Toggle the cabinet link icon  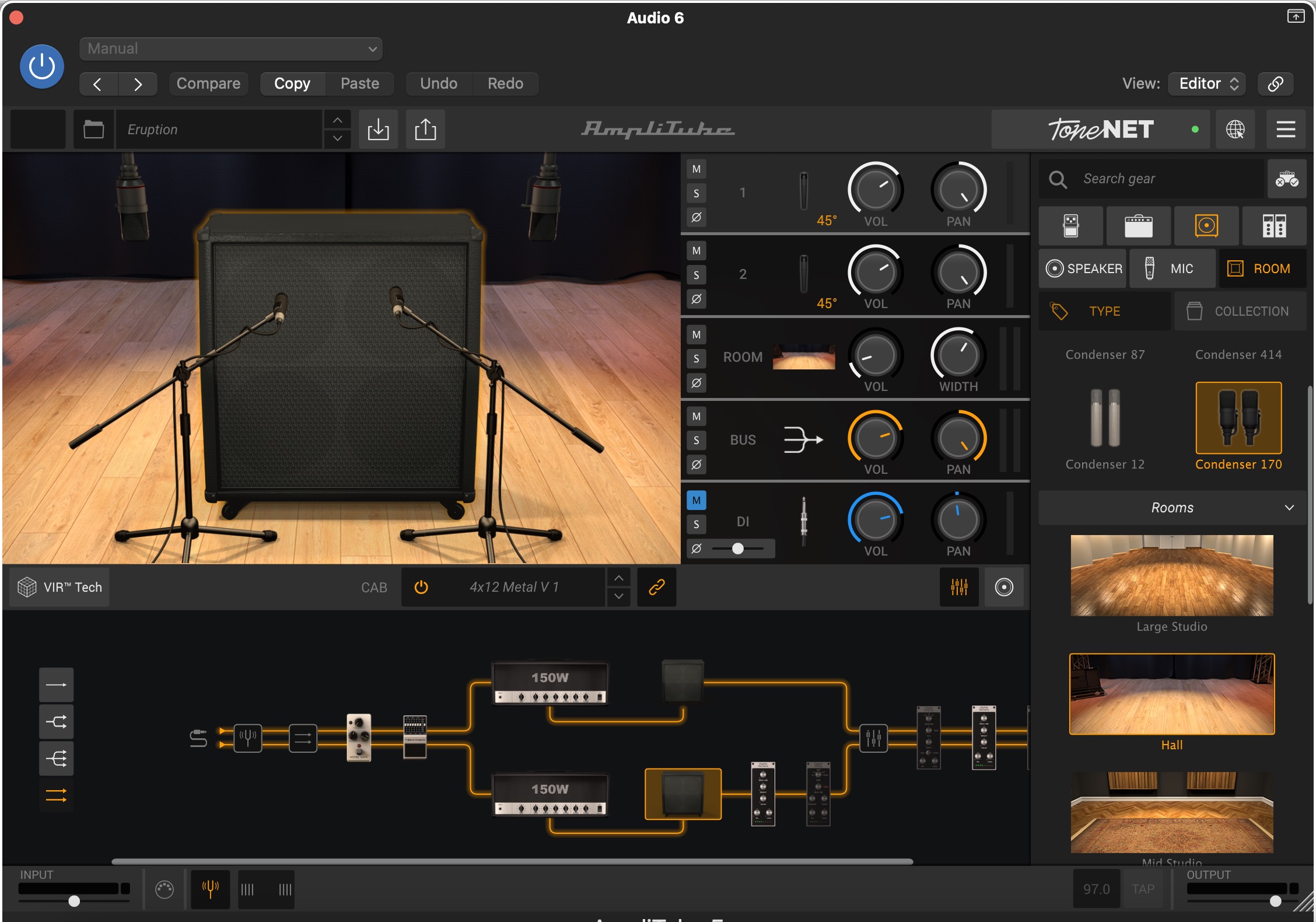(x=657, y=587)
